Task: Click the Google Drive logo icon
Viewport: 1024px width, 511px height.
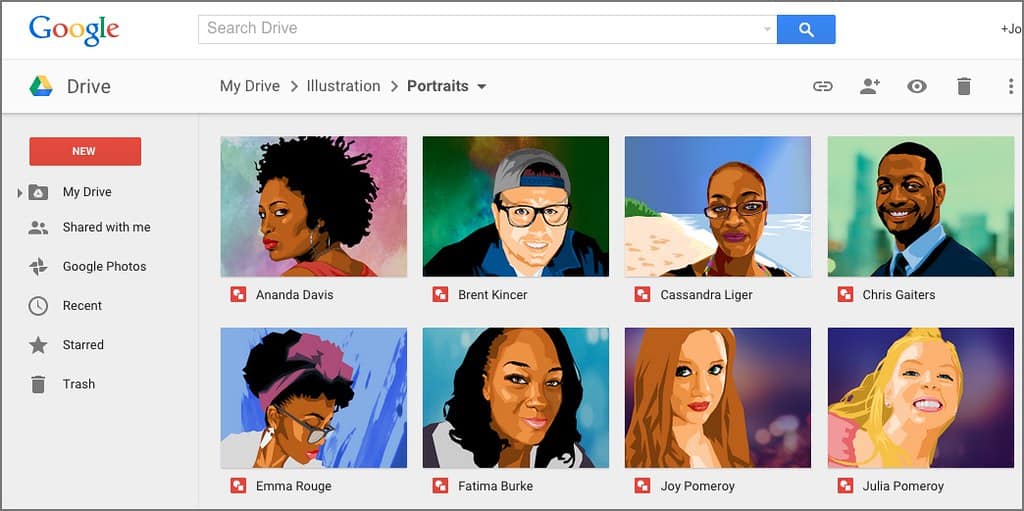Action: coord(41,86)
